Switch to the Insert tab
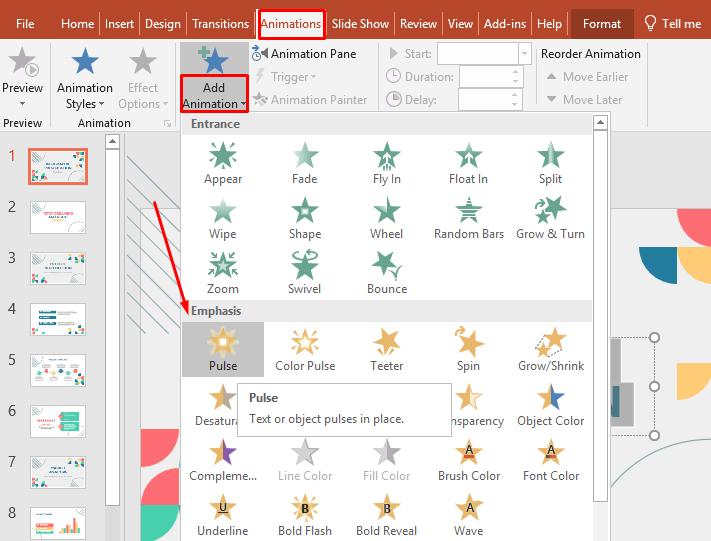The height and width of the screenshot is (541, 711). click(x=119, y=24)
